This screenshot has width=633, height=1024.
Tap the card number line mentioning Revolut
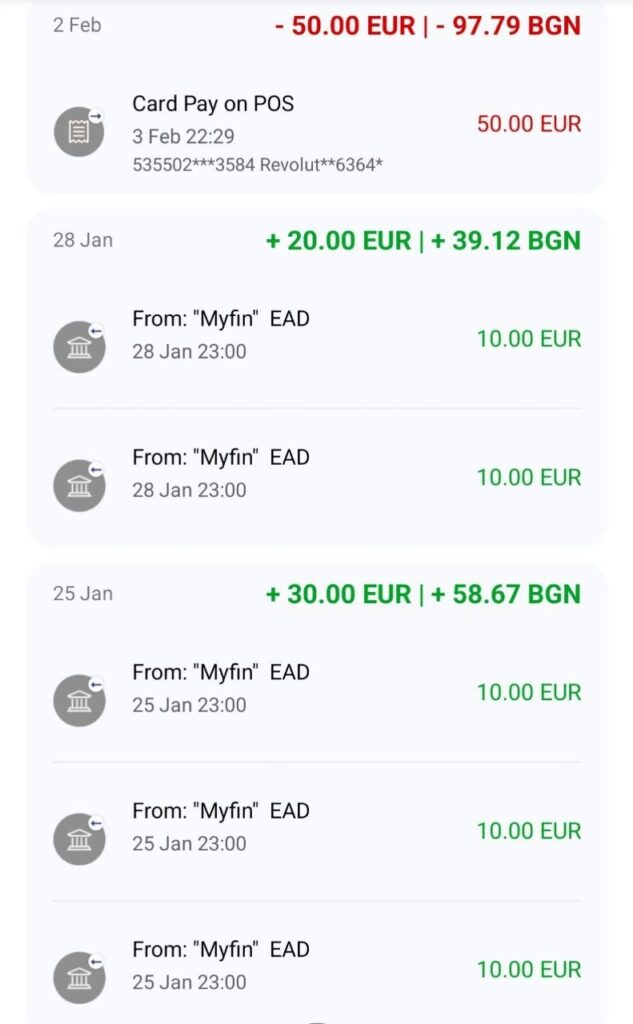[257, 165]
